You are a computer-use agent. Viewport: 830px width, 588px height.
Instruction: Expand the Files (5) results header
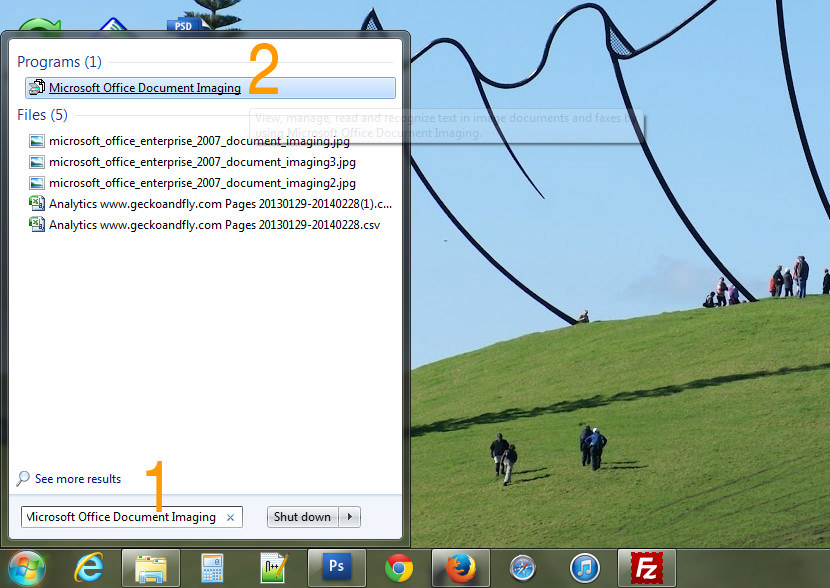(42, 115)
